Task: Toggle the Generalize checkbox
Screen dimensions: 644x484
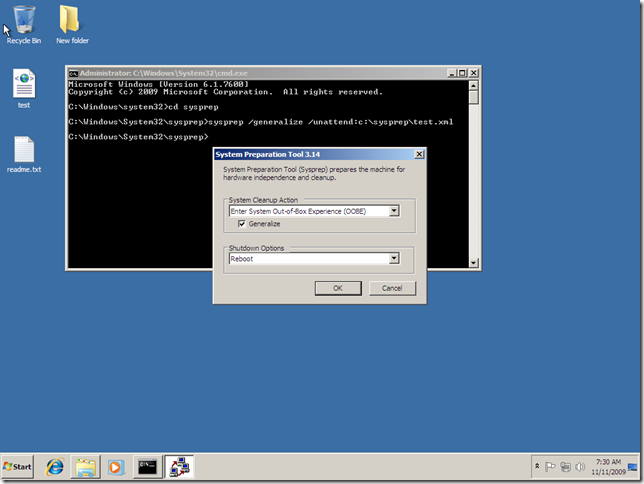Action: (242, 224)
